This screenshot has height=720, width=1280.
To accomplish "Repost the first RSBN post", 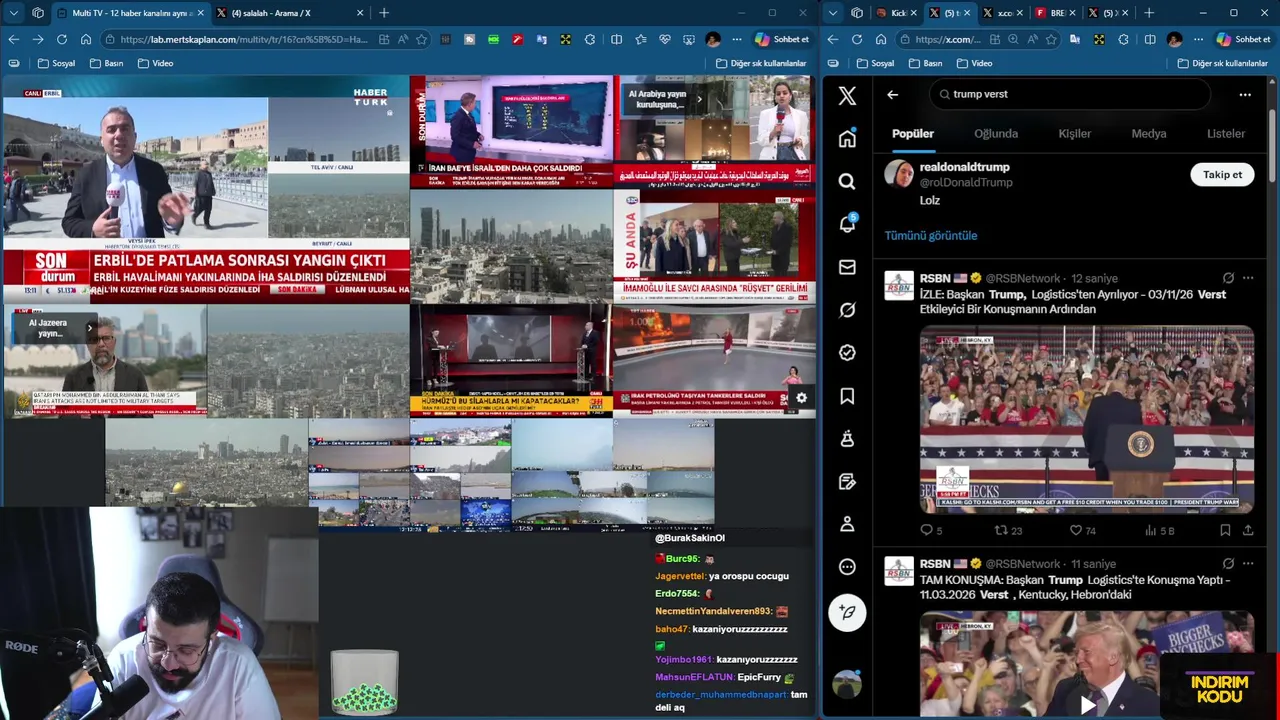I will pos(1008,531).
